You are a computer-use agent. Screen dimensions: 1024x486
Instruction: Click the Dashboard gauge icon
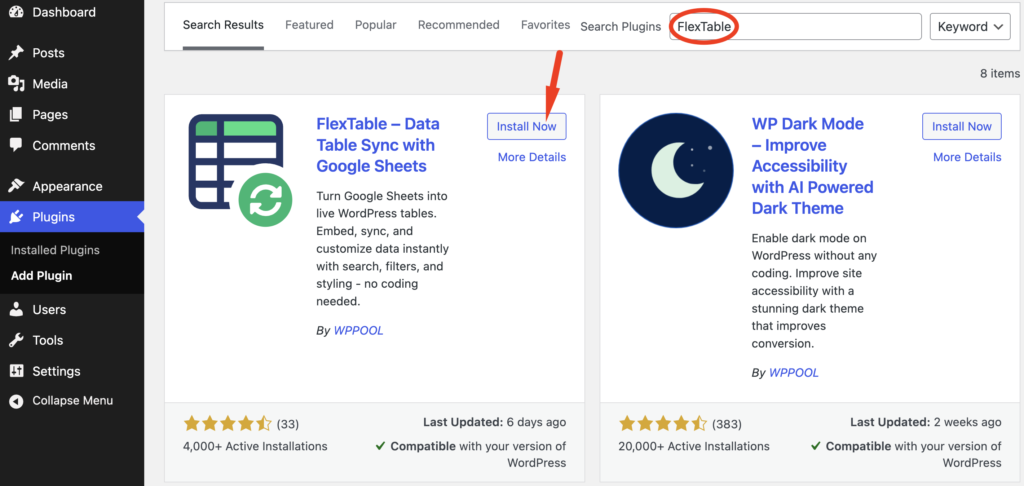click(x=16, y=12)
